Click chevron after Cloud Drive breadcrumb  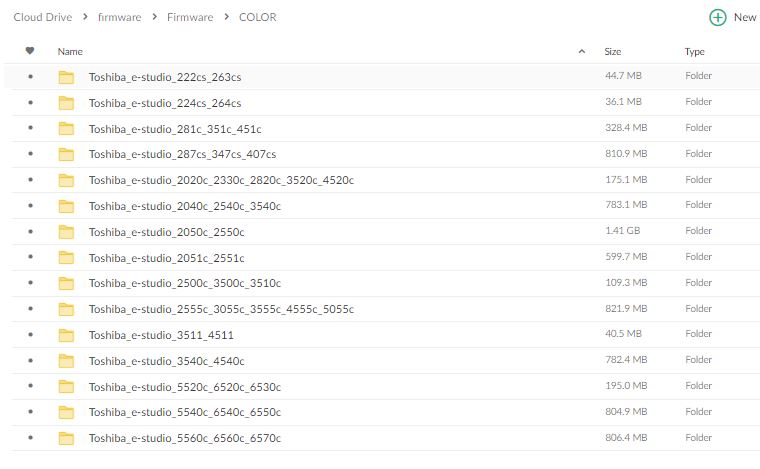point(85,17)
